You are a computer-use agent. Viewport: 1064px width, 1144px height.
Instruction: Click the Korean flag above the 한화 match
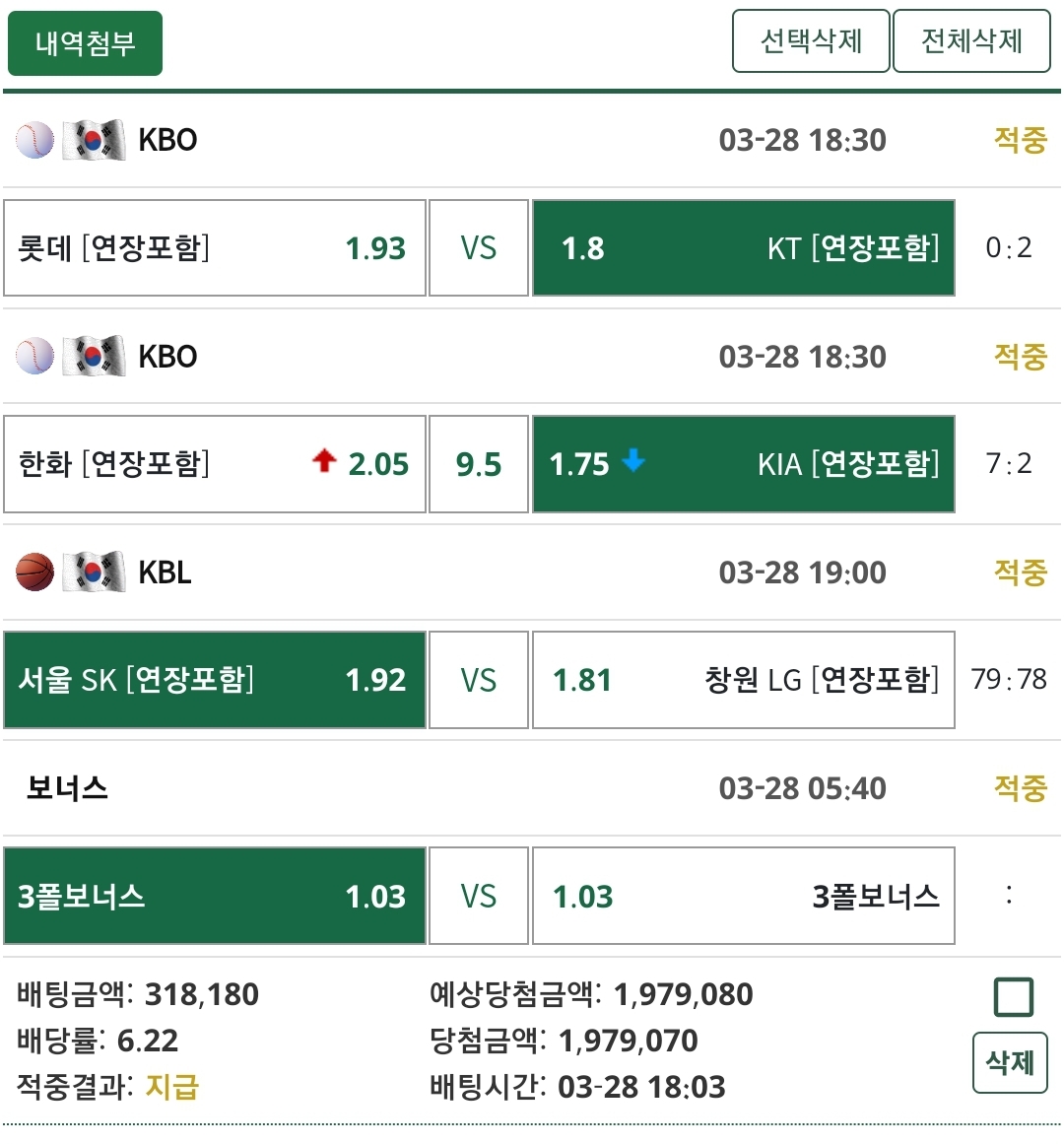94,356
